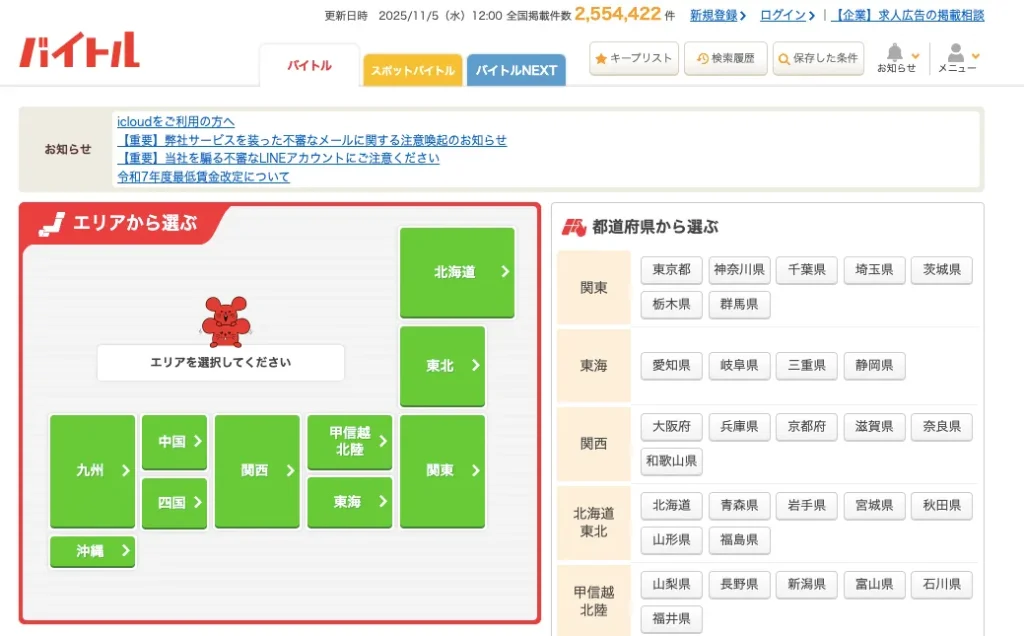Switch to the バイトルNEXT tab
1024x636 pixels.
pyautogui.click(x=516, y=71)
